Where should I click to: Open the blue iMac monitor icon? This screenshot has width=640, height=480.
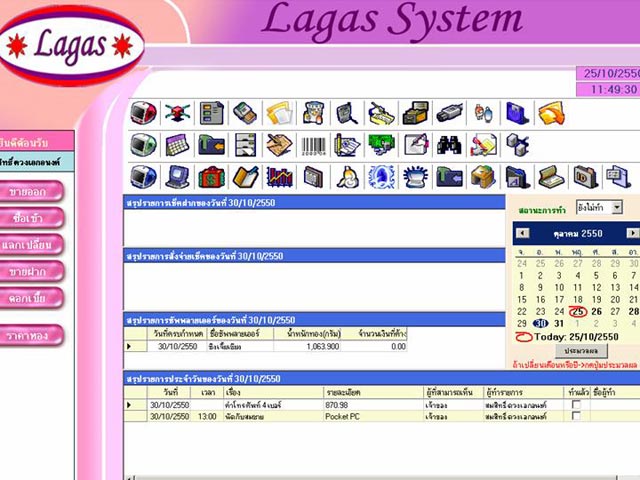tap(143, 177)
